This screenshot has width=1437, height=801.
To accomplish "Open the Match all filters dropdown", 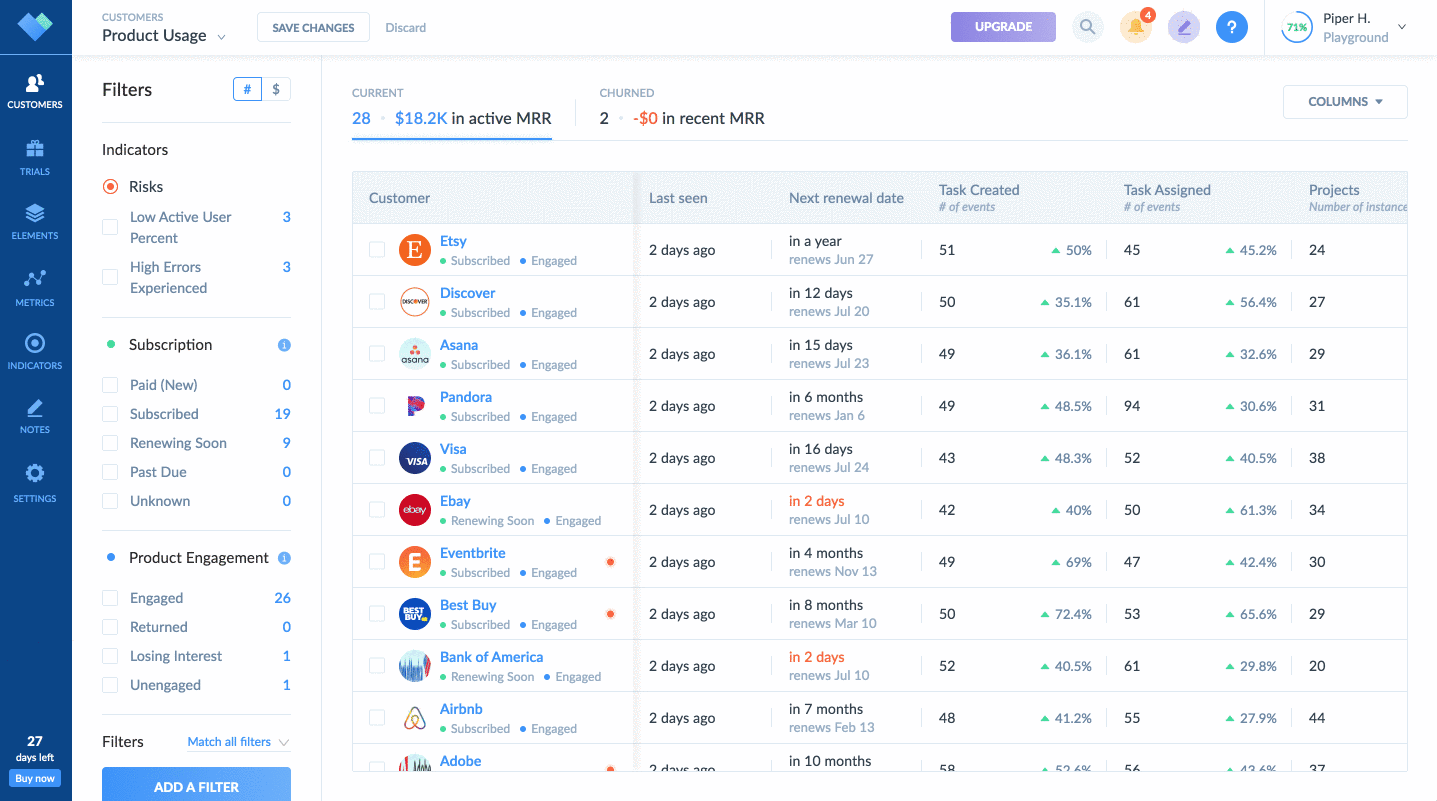I will pos(238,742).
